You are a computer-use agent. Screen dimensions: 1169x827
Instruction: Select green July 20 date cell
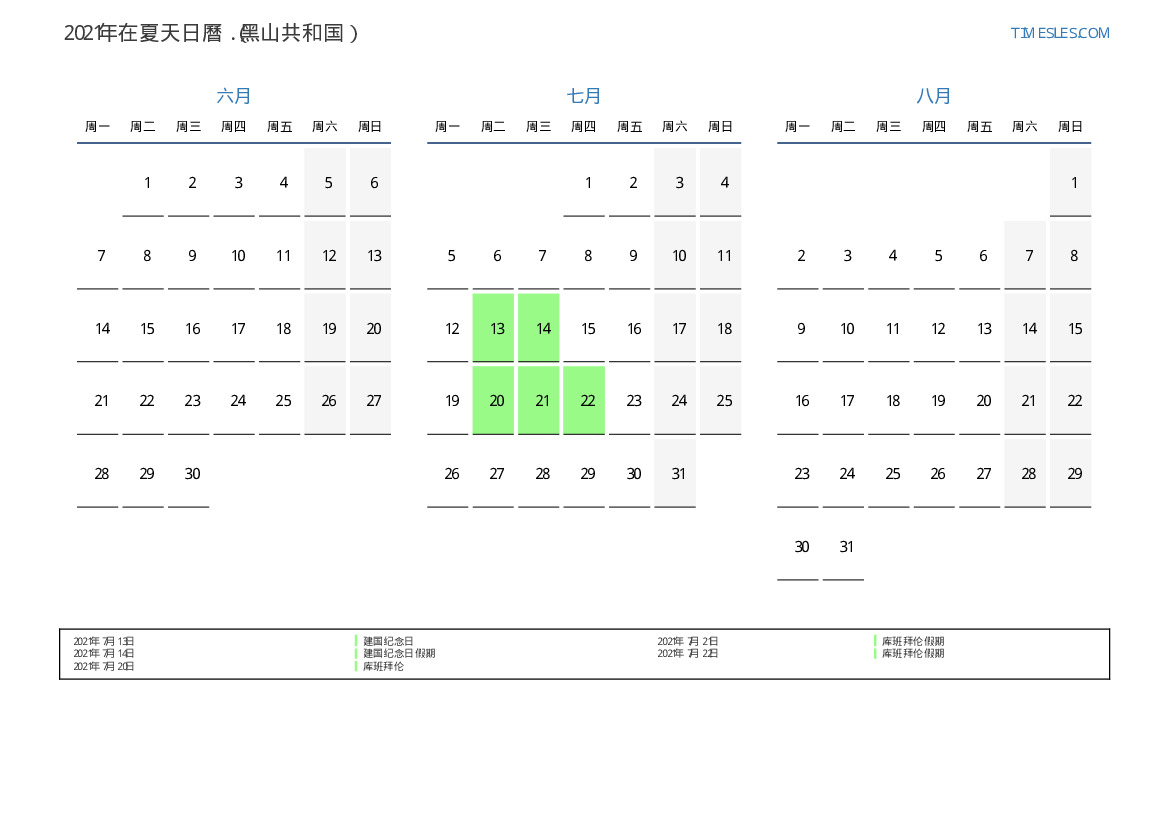coord(497,401)
